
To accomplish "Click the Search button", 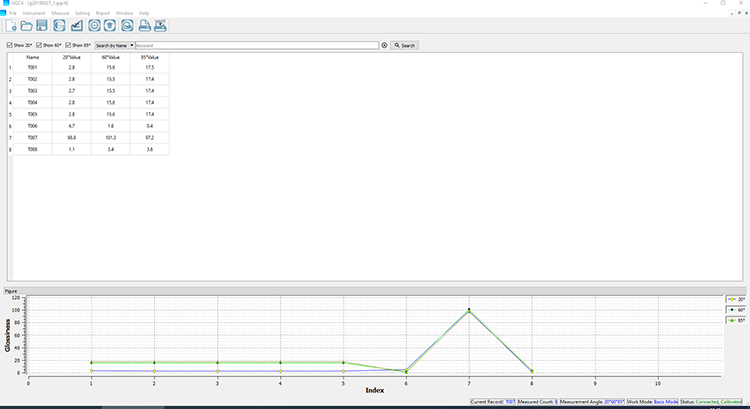I will coord(405,45).
